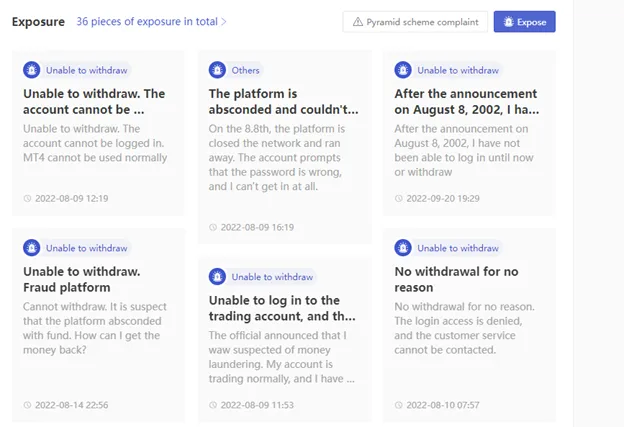Click the siren icon inside Expose button
This screenshot has height=427, width=624.
[x=509, y=21]
